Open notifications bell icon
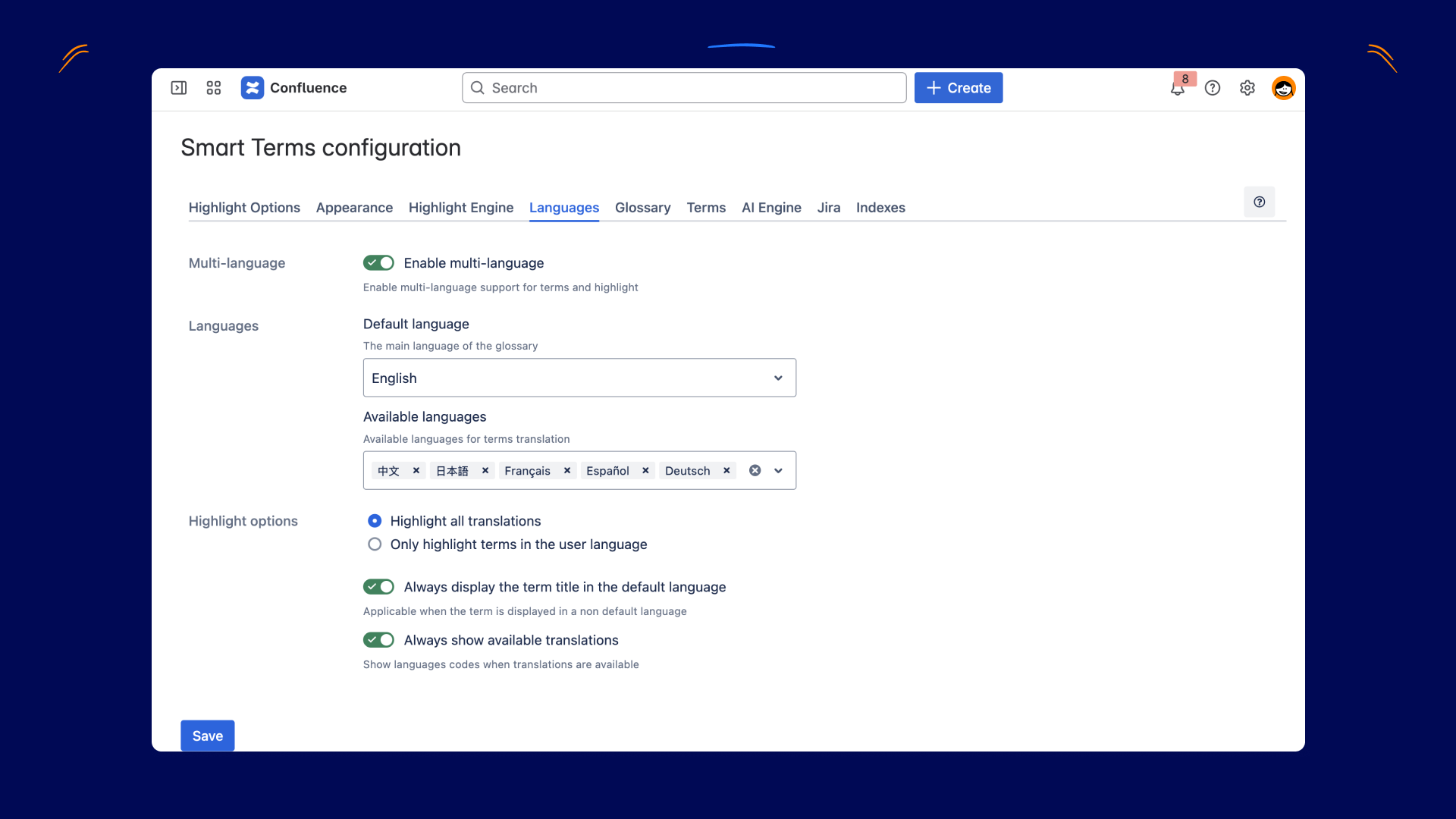The width and height of the screenshot is (1456, 819). coord(1177,89)
